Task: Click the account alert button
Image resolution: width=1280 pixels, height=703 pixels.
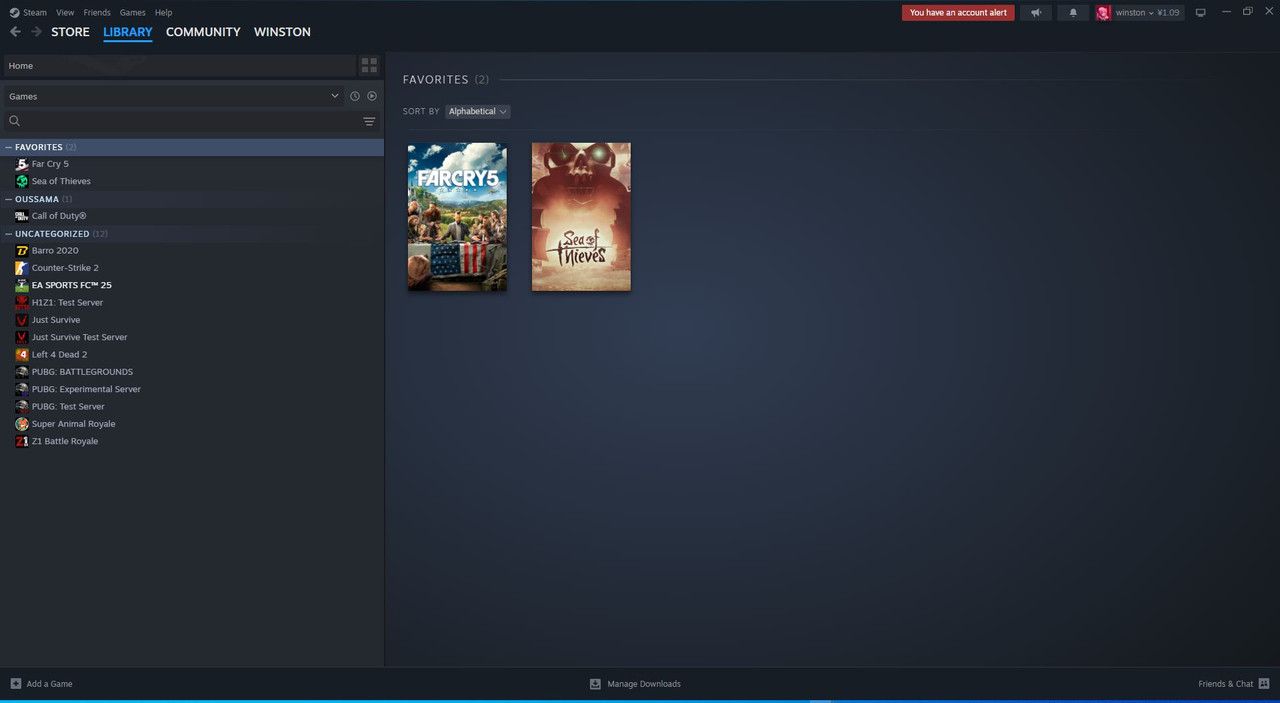Action: tap(958, 13)
